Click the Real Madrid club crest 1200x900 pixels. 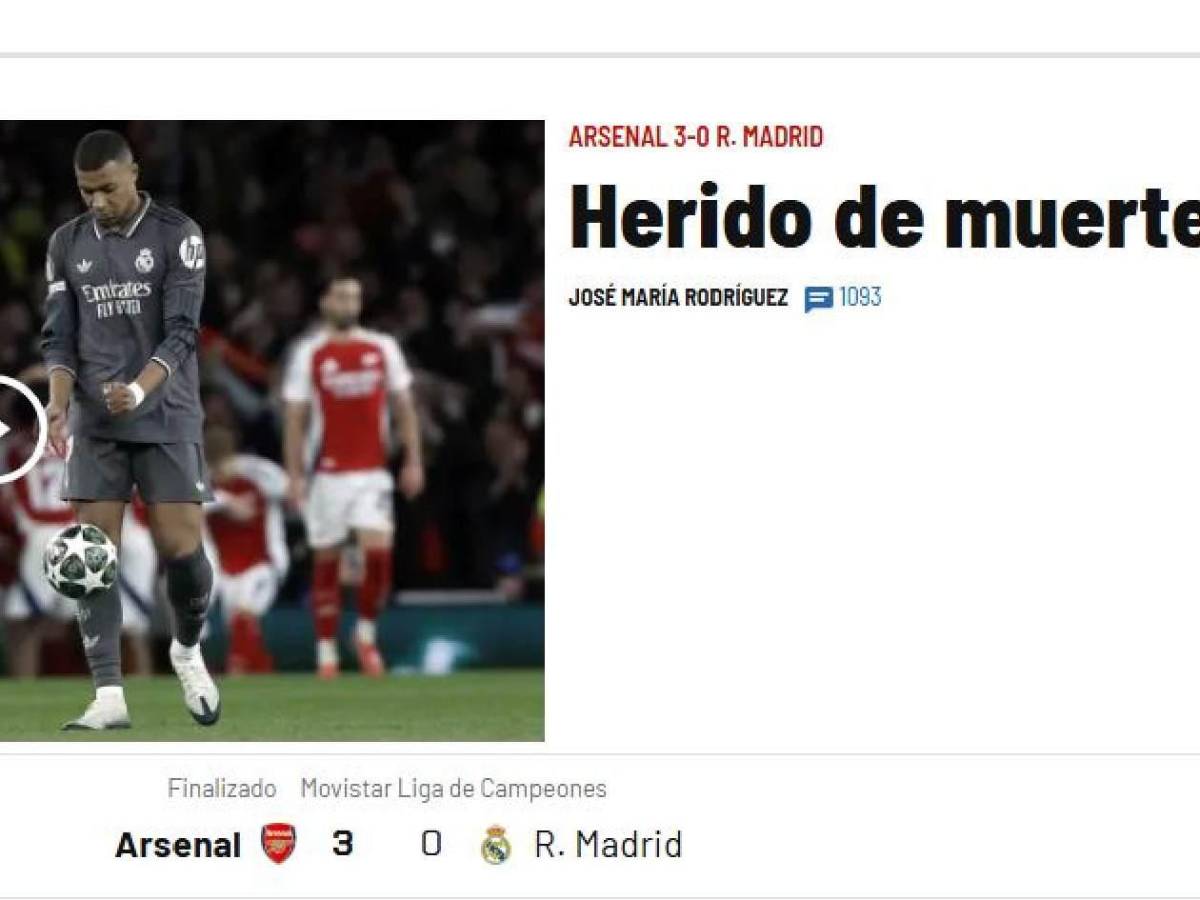click(x=495, y=844)
